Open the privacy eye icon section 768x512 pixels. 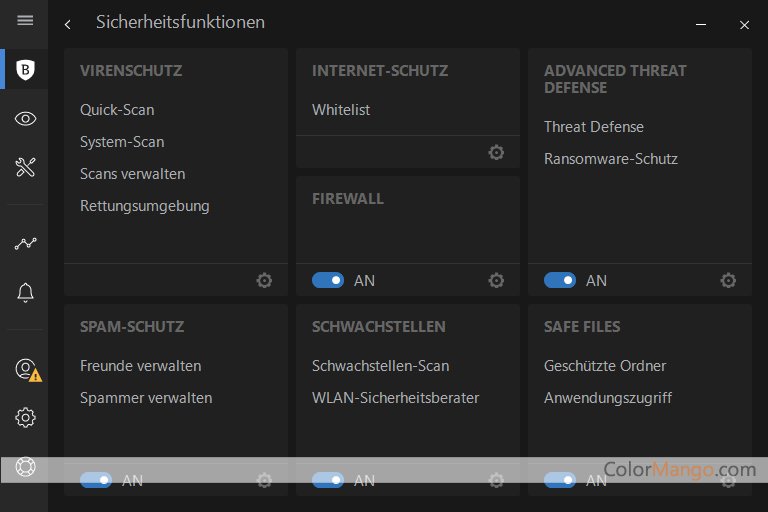pyautogui.click(x=25, y=119)
